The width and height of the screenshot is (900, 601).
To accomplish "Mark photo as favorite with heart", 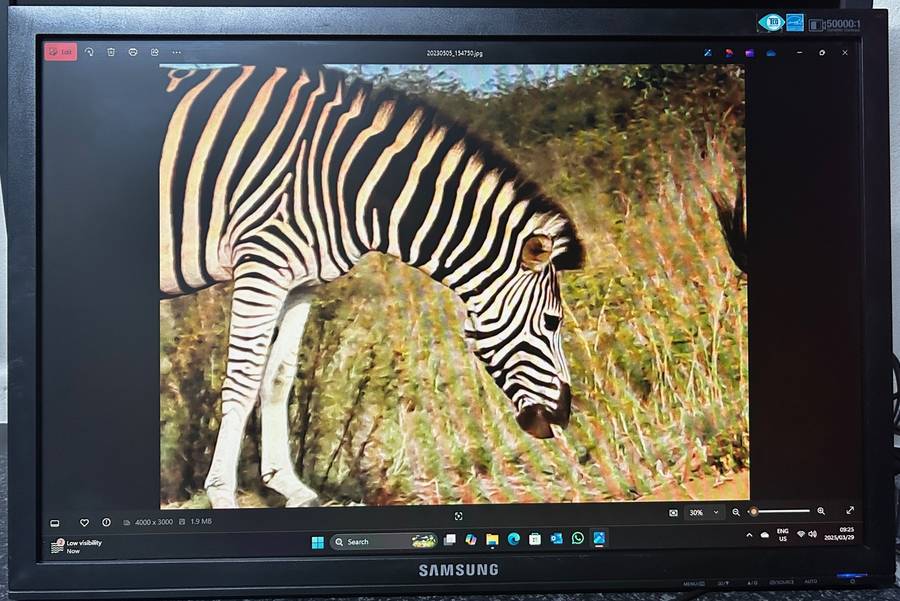I will 84,522.
